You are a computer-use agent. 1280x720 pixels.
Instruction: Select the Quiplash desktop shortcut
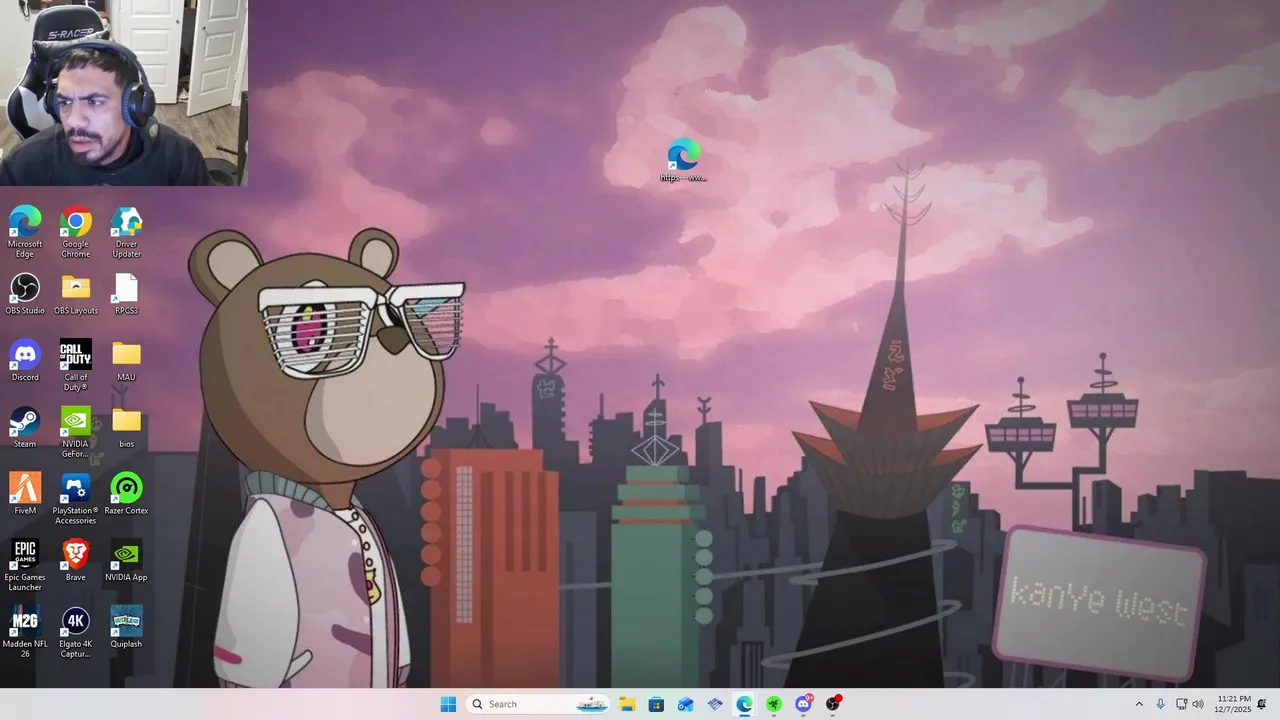coord(126,627)
